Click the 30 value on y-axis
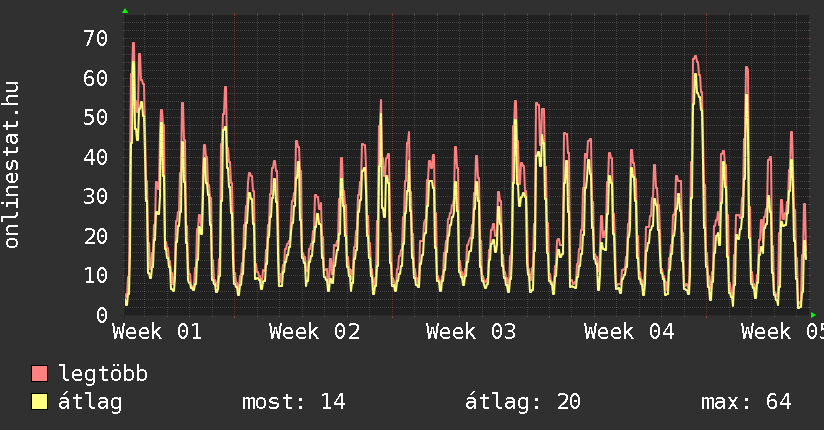The image size is (824, 430). 95,197
